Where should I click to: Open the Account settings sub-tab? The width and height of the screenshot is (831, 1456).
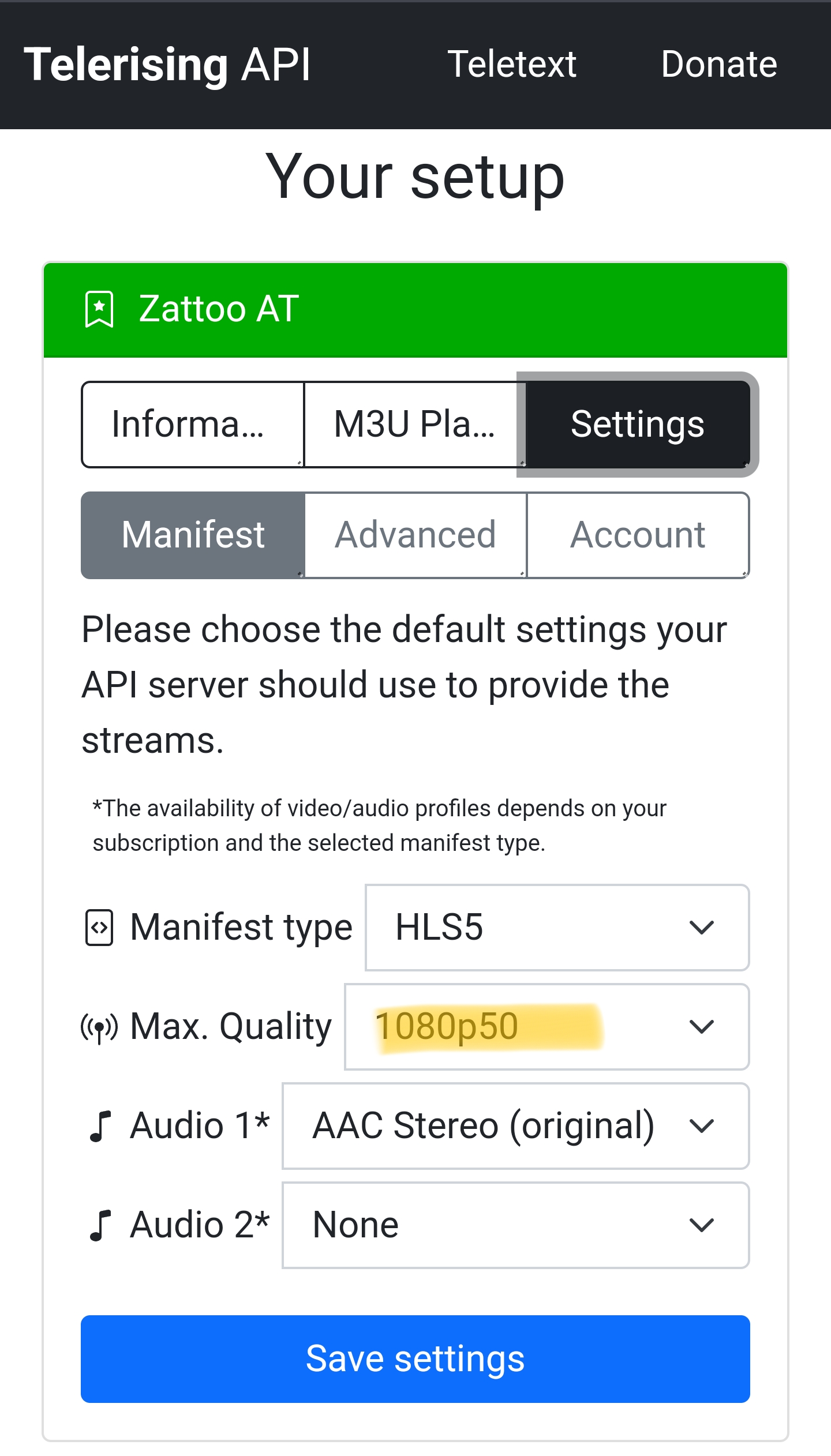638,535
